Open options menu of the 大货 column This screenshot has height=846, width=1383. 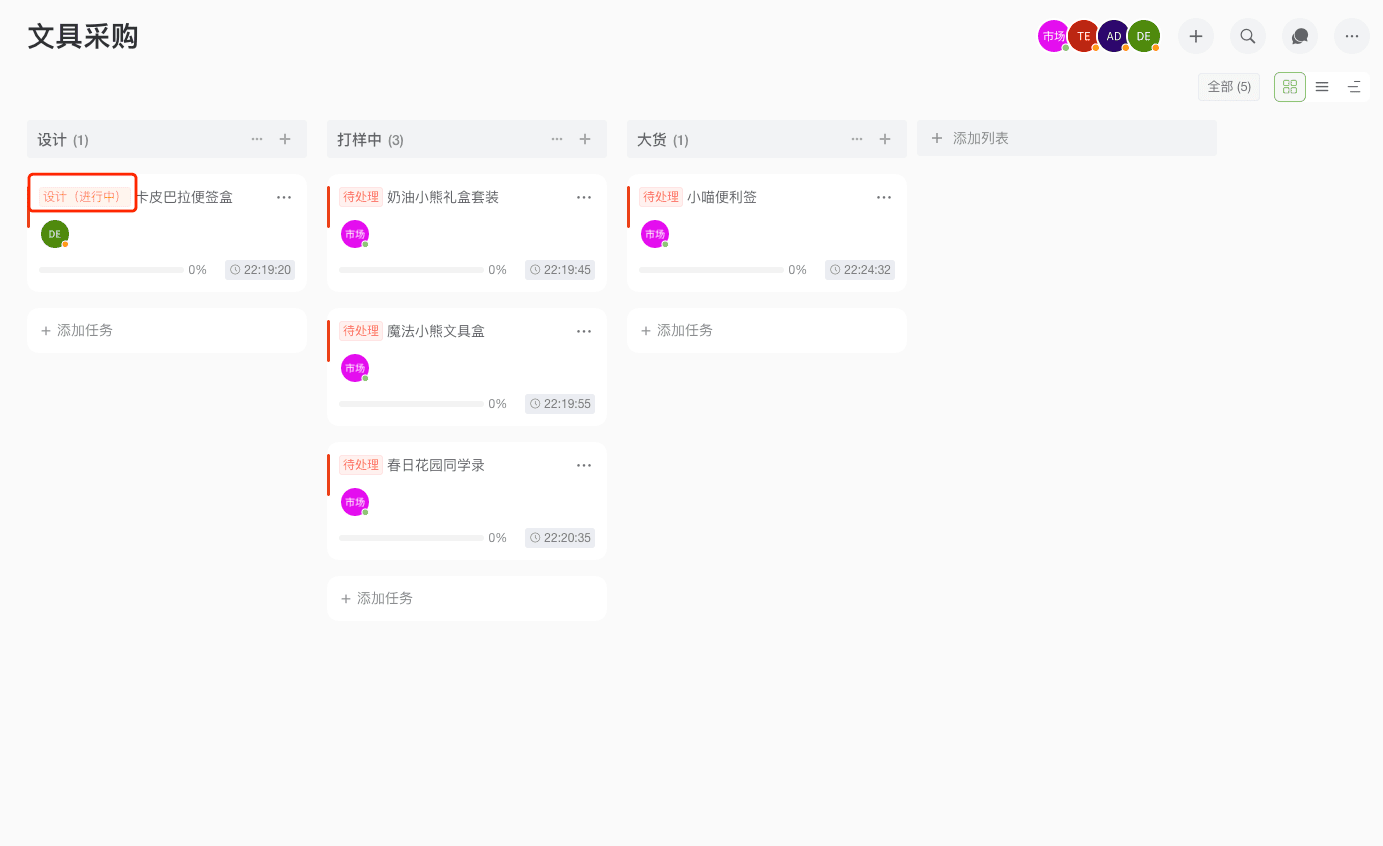point(857,139)
